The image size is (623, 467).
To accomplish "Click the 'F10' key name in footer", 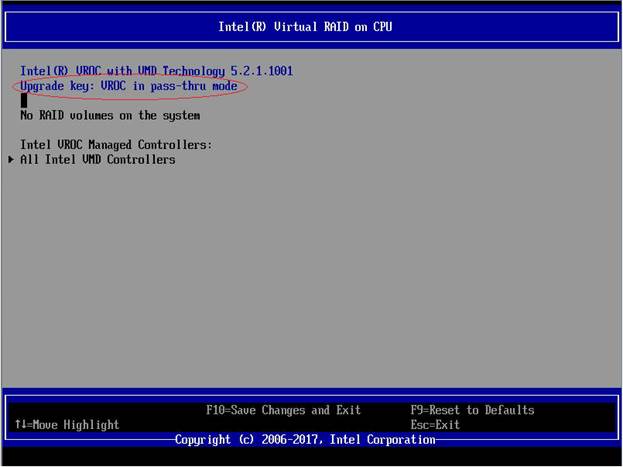I will [216, 410].
